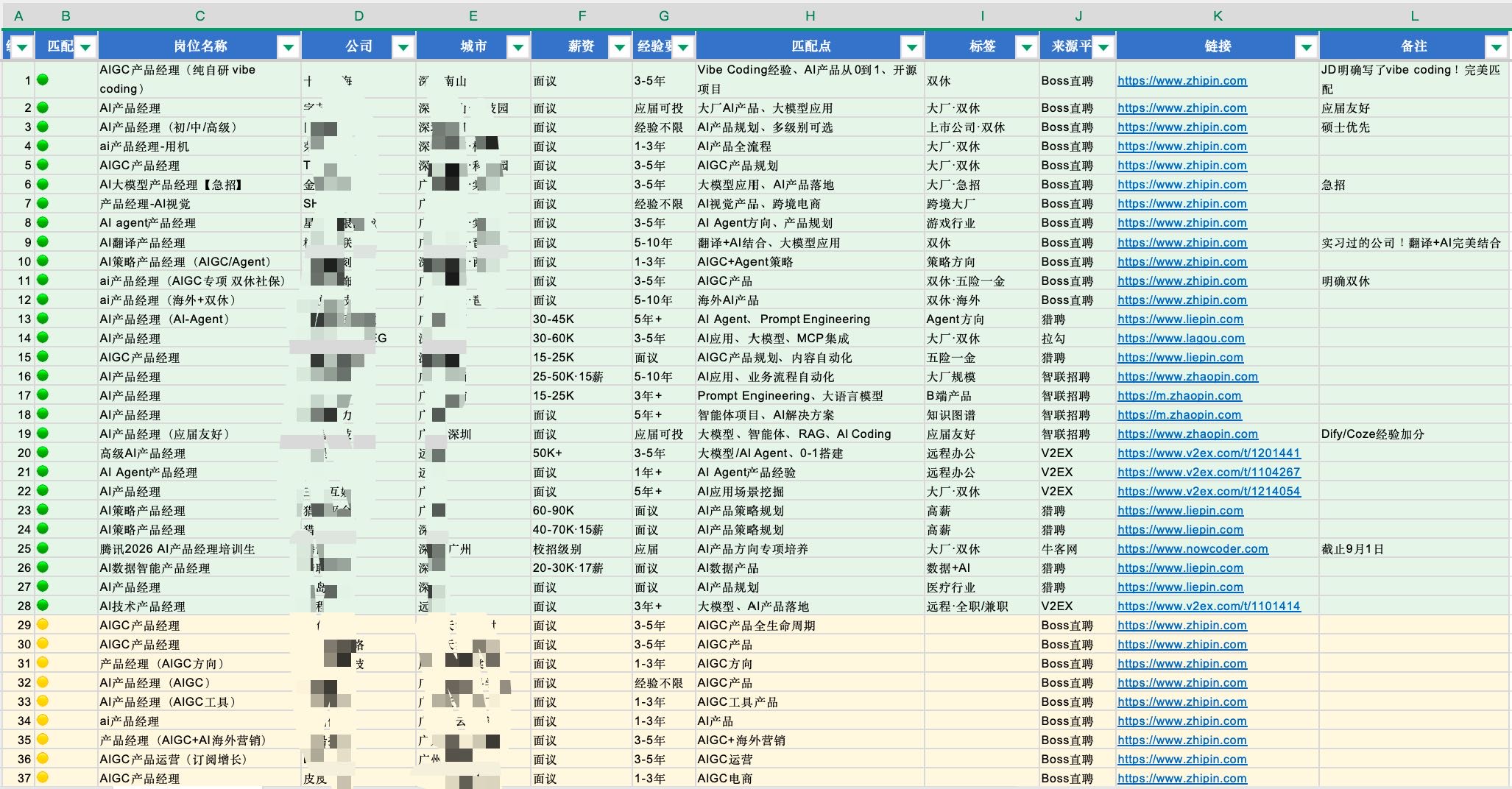The width and height of the screenshot is (1512, 789).
Task: Select green dot beside 高级AI产品经理
Action: pyautogui.click(x=43, y=452)
